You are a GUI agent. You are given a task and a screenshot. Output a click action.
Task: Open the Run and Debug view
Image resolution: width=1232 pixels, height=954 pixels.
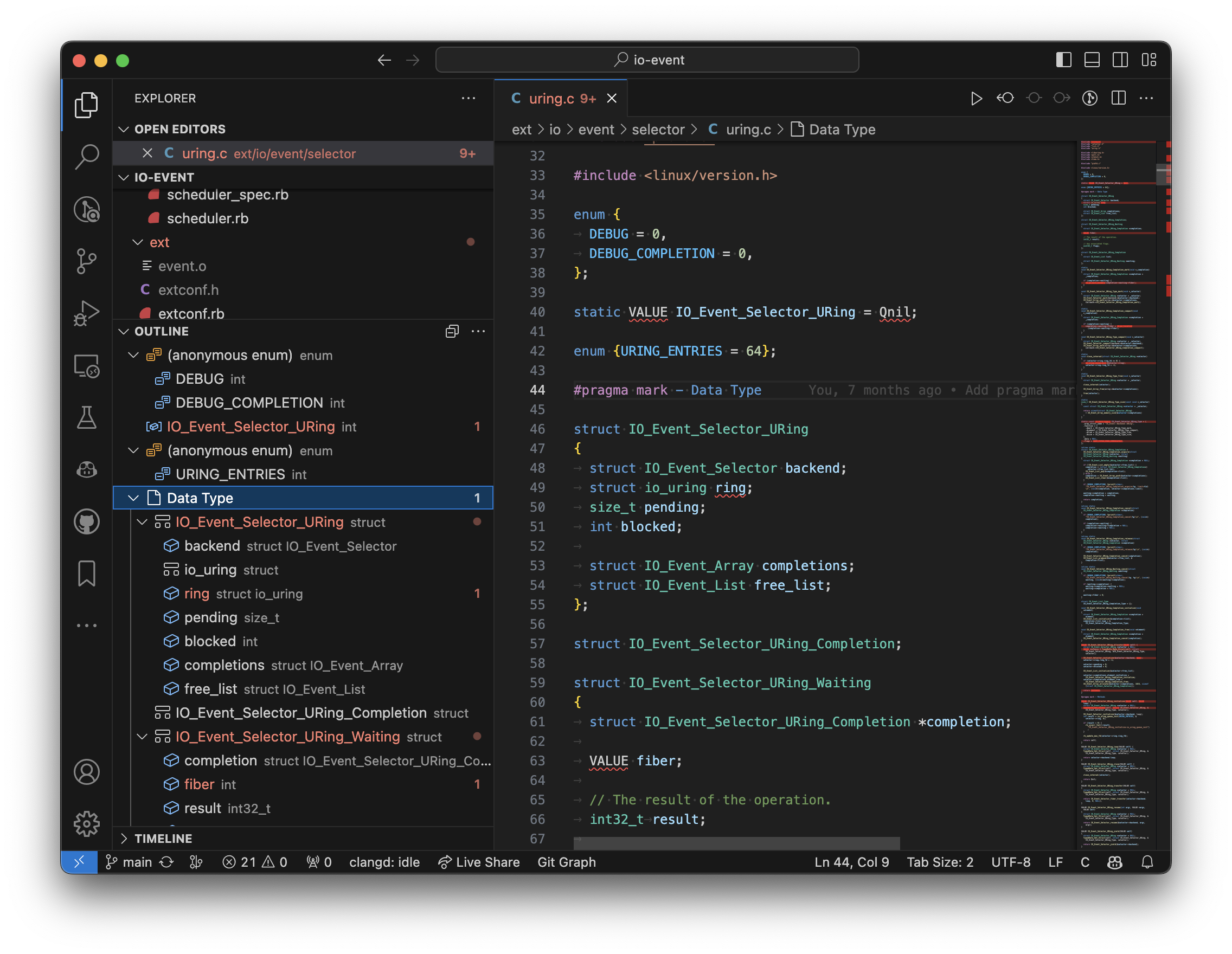click(x=87, y=313)
